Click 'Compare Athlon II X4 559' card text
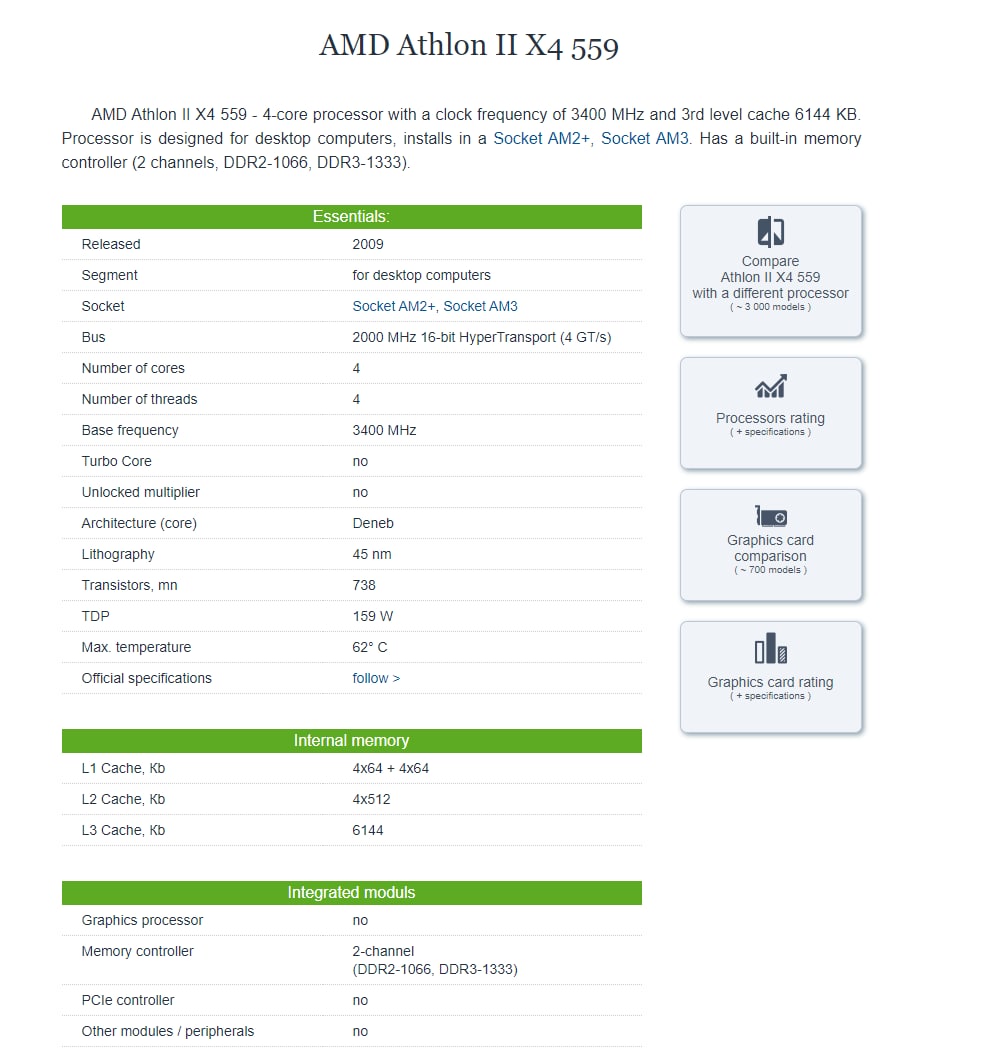The image size is (988, 1061). pyautogui.click(x=770, y=277)
